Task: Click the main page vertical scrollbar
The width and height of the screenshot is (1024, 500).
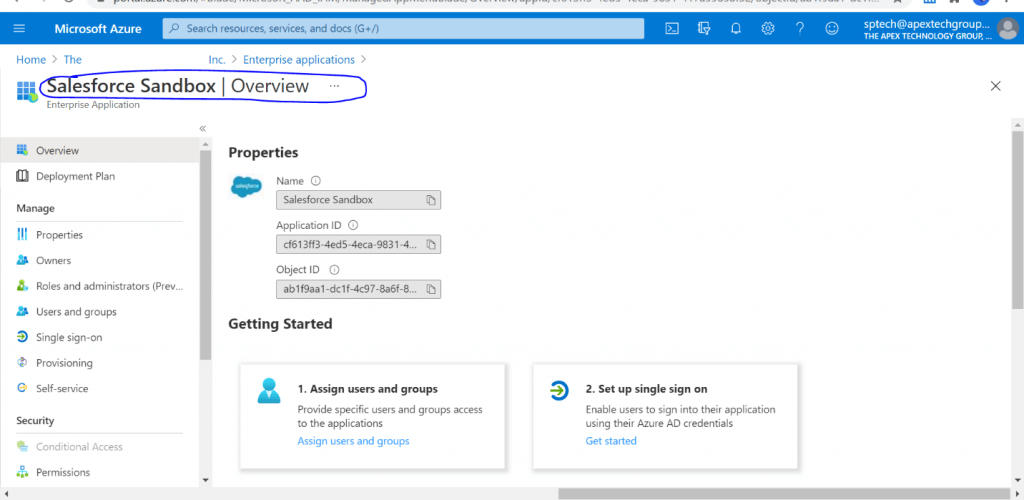Action: (x=1017, y=219)
